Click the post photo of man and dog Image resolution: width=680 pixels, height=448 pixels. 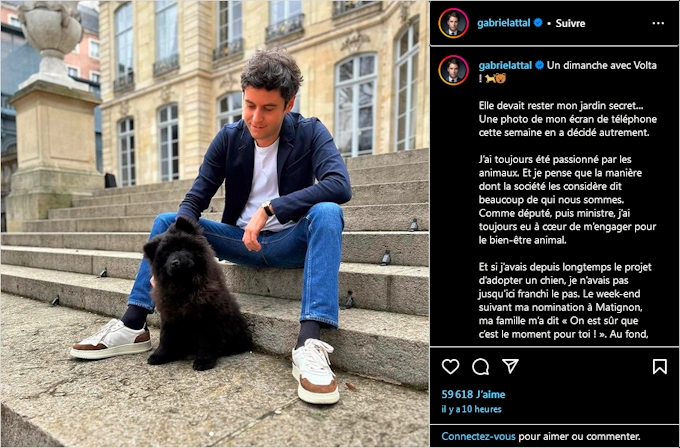(215, 223)
